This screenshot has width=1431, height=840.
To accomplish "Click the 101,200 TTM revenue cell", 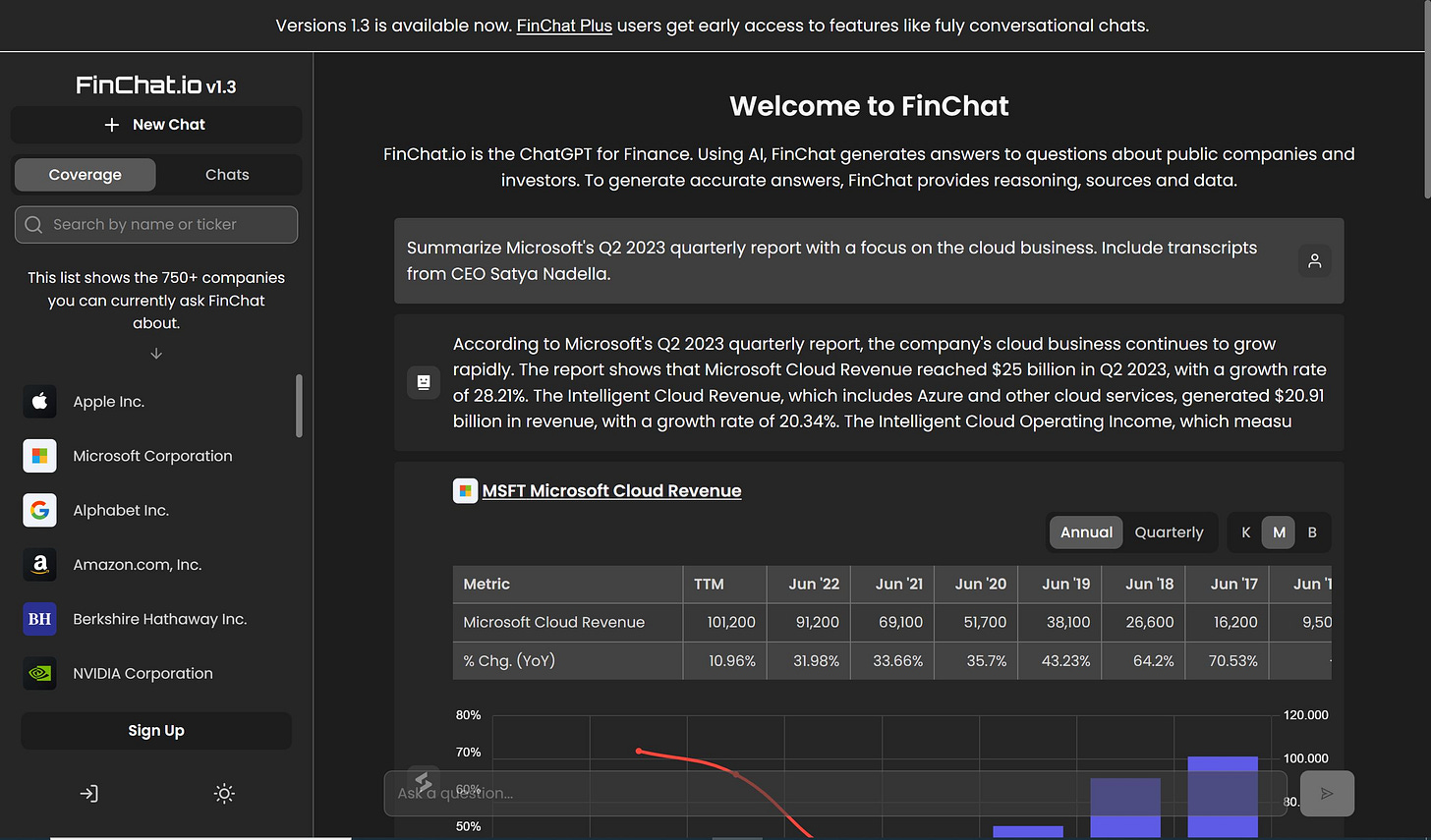I will pos(725,622).
